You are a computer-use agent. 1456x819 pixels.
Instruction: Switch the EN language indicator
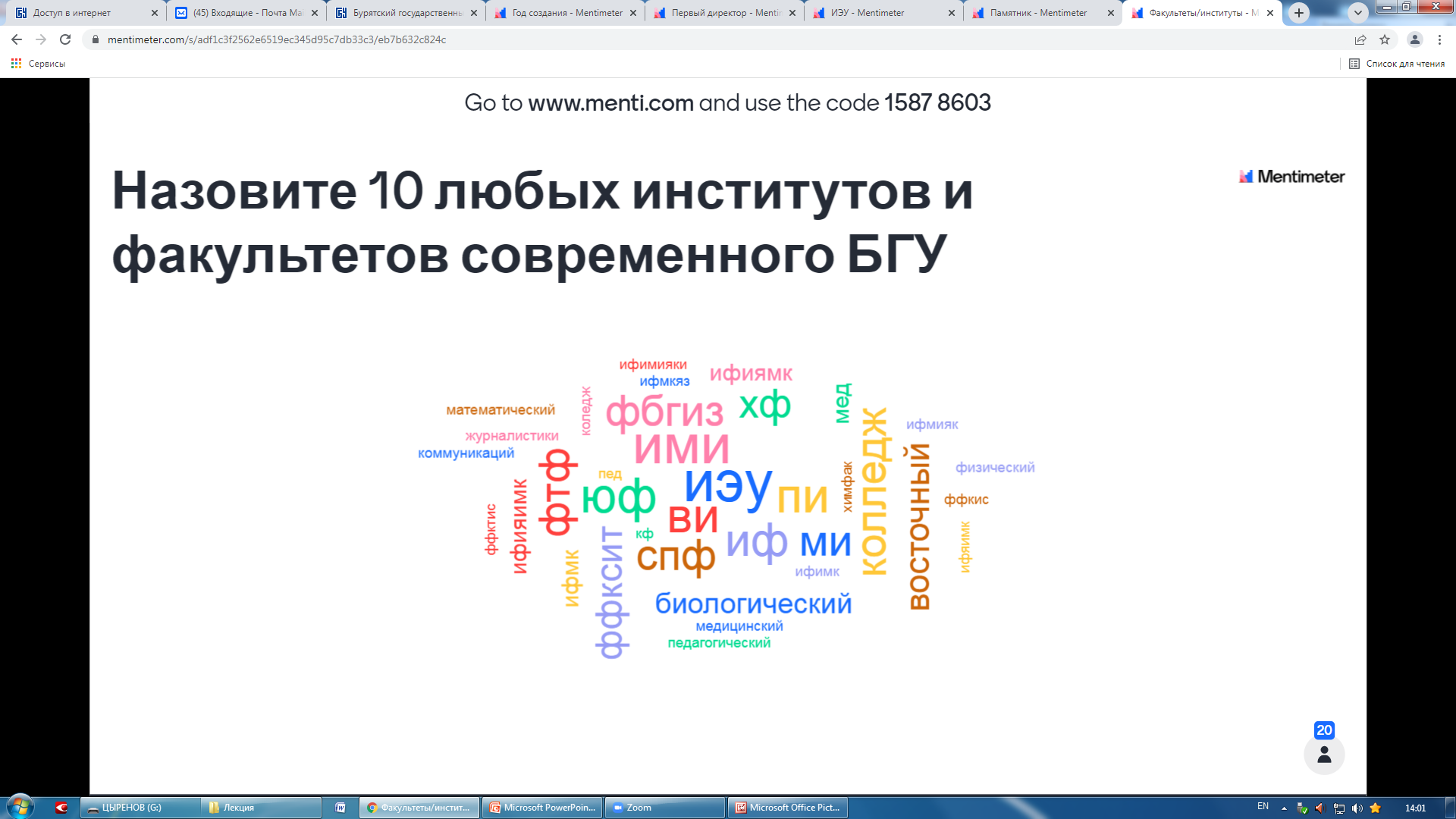click(x=1263, y=807)
